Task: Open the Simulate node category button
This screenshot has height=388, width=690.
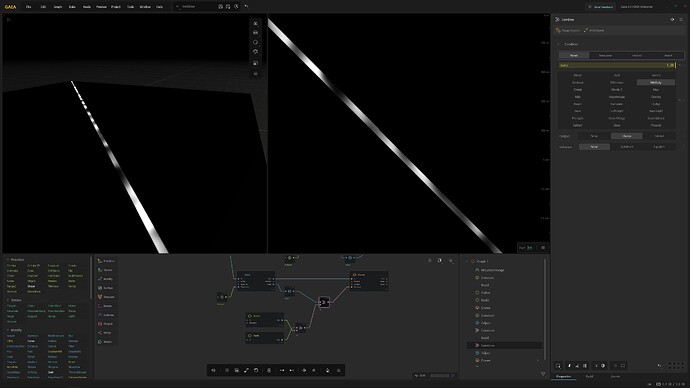Action: click(x=106, y=297)
